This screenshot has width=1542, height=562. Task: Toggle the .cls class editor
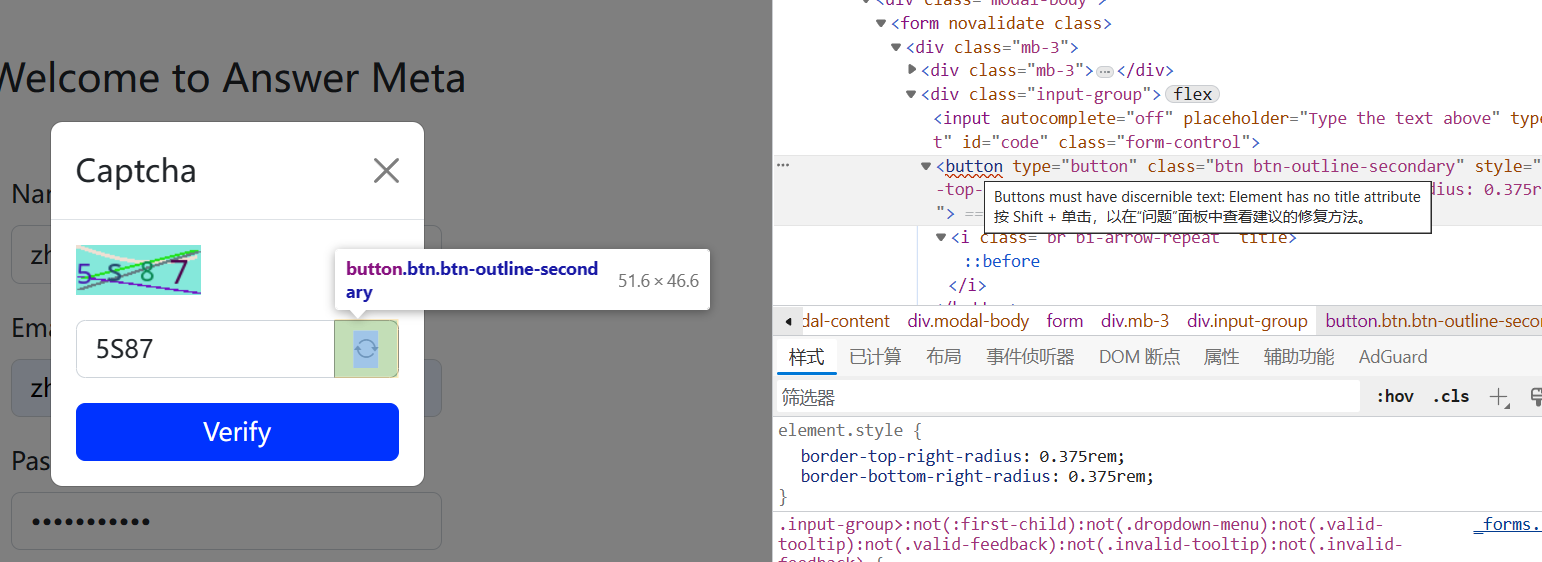click(x=1450, y=396)
